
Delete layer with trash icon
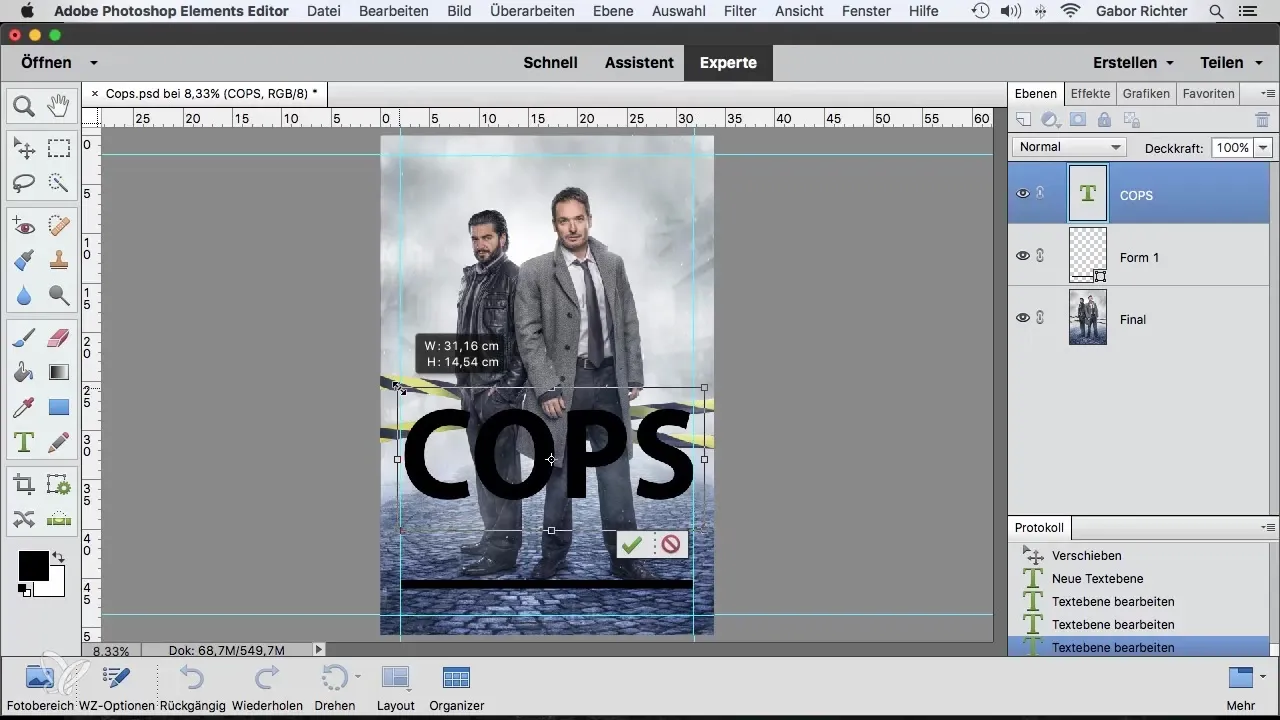click(1262, 120)
